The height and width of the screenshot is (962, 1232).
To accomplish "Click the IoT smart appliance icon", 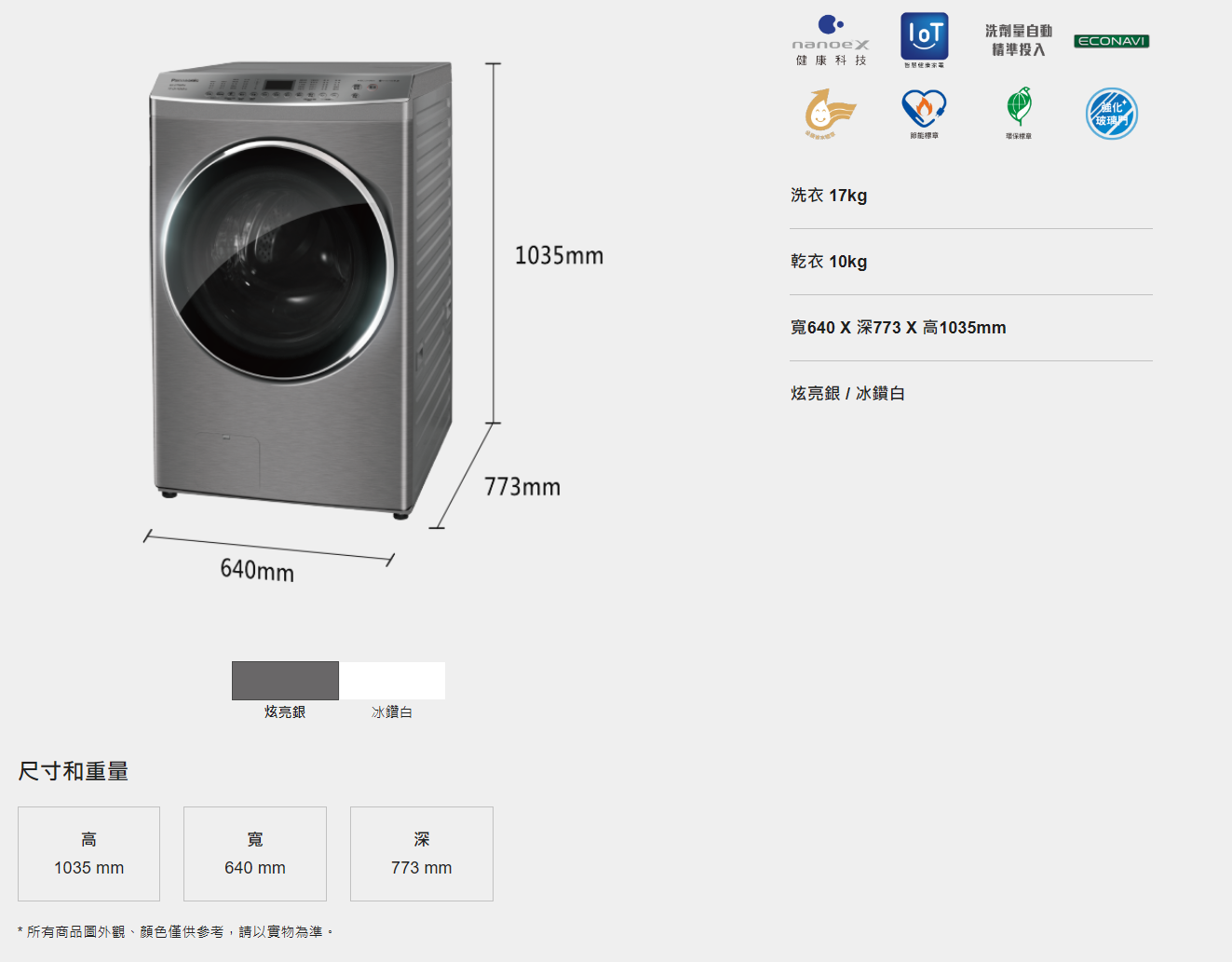I will pos(924,40).
